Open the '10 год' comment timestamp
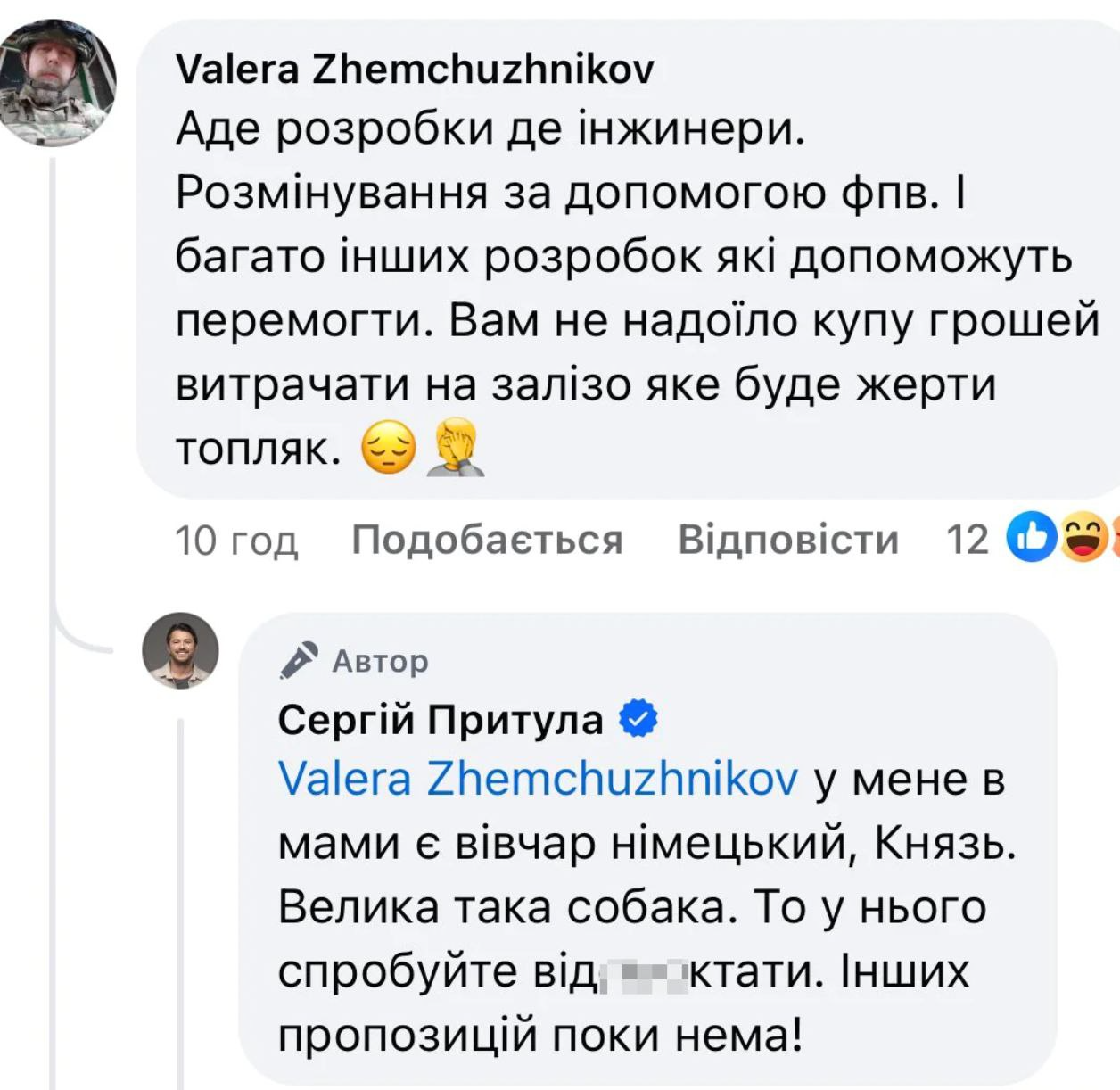This screenshot has height=1090, width=1120. click(236, 541)
